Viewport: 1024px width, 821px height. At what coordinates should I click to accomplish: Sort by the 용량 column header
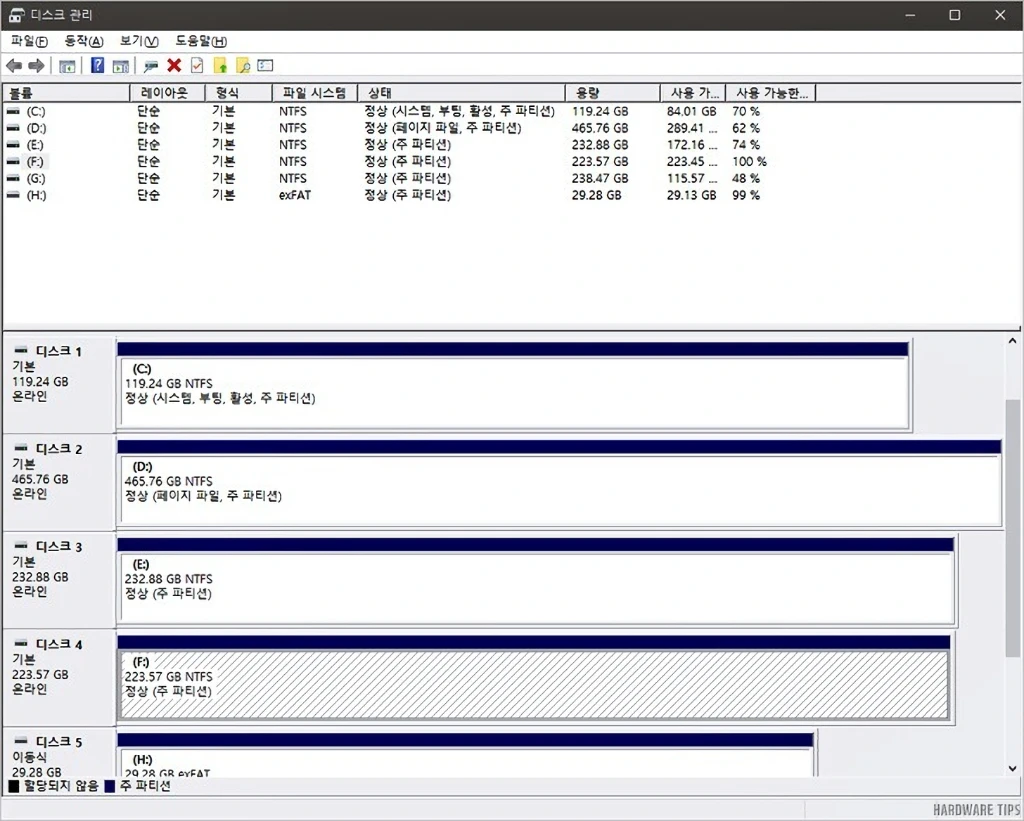[613, 93]
